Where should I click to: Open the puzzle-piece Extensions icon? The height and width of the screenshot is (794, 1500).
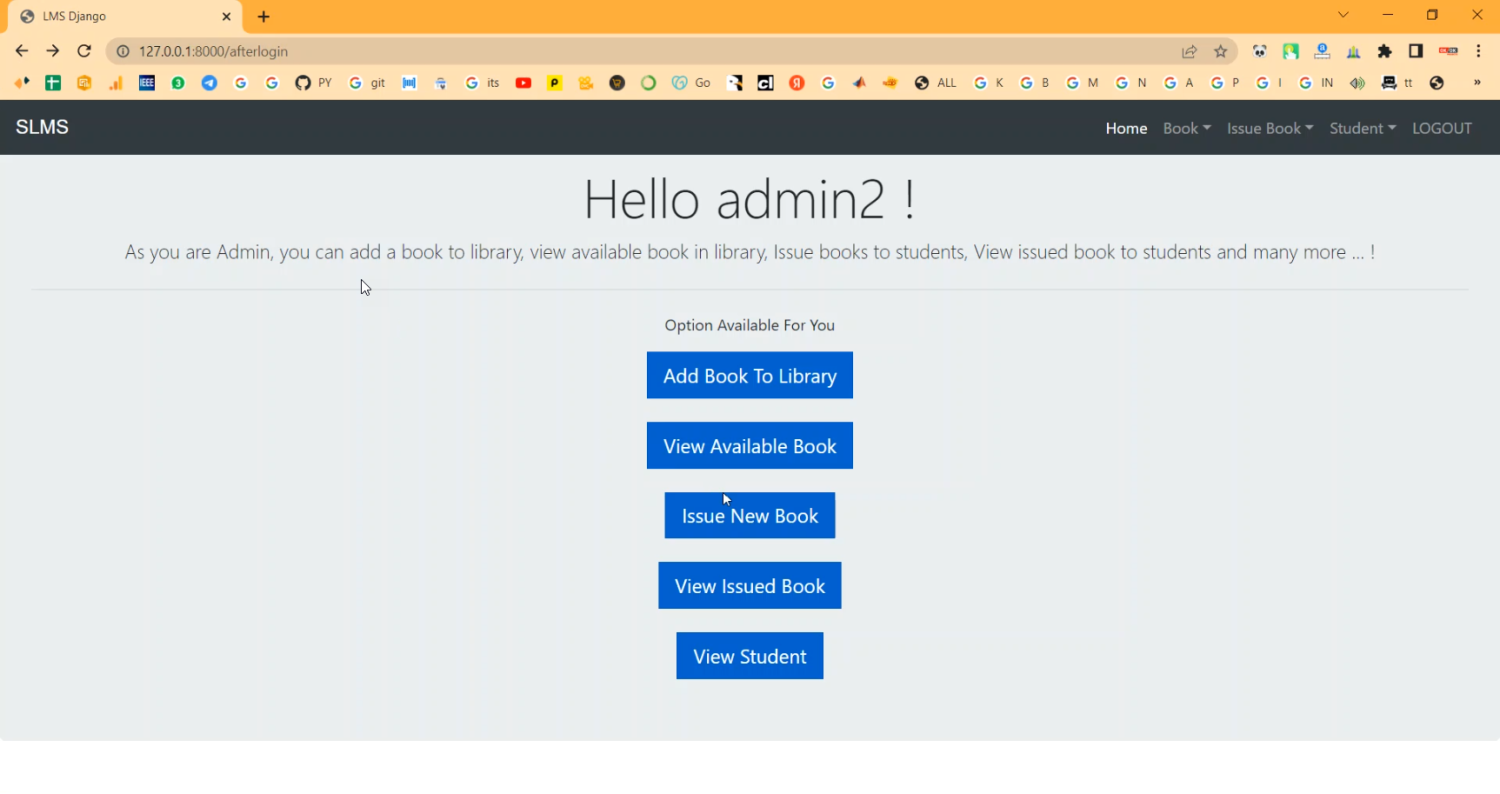[1384, 51]
